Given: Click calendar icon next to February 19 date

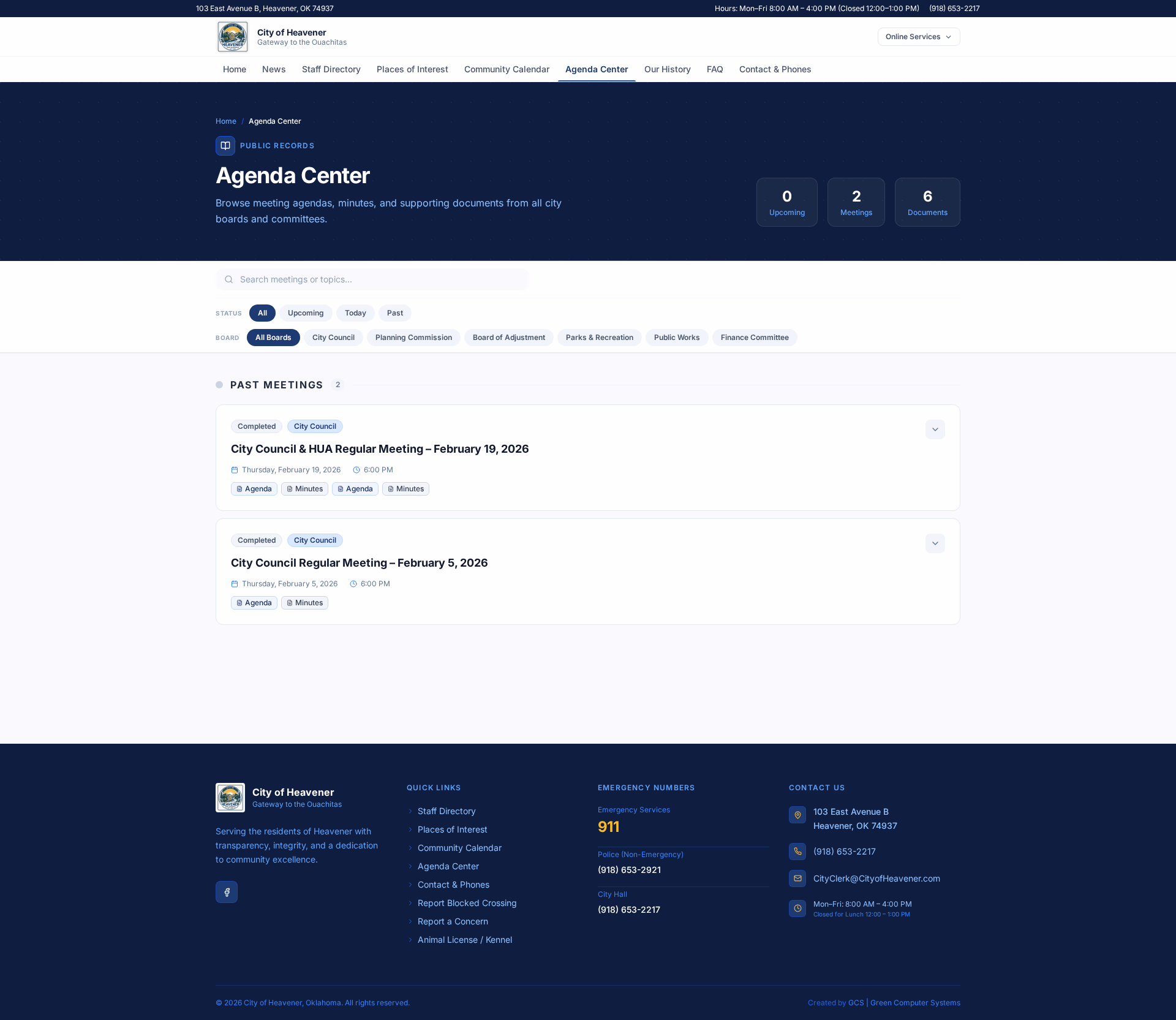Looking at the screenshot, I should 235,470.
